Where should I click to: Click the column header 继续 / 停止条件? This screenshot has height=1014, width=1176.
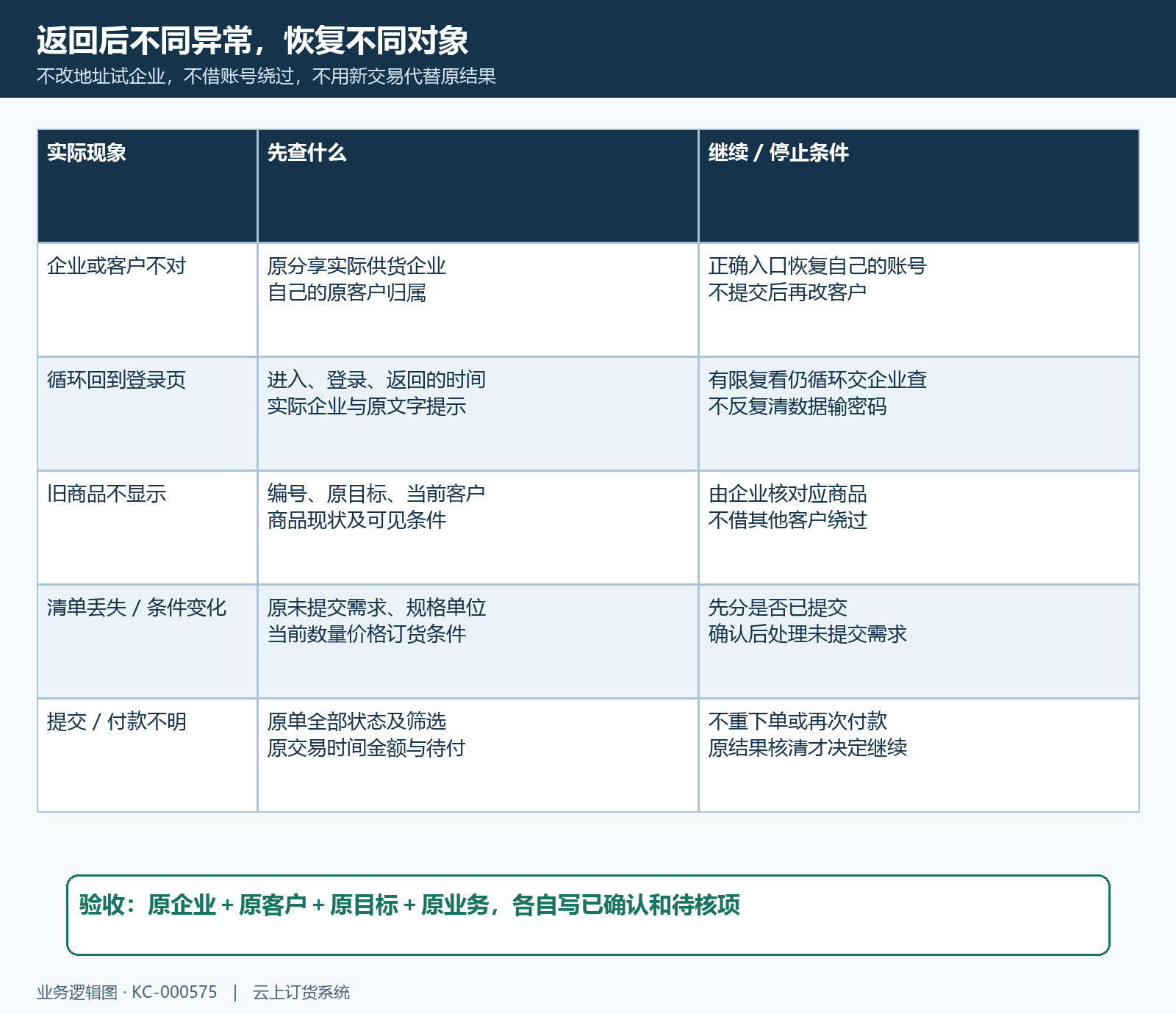pos(919,186)
